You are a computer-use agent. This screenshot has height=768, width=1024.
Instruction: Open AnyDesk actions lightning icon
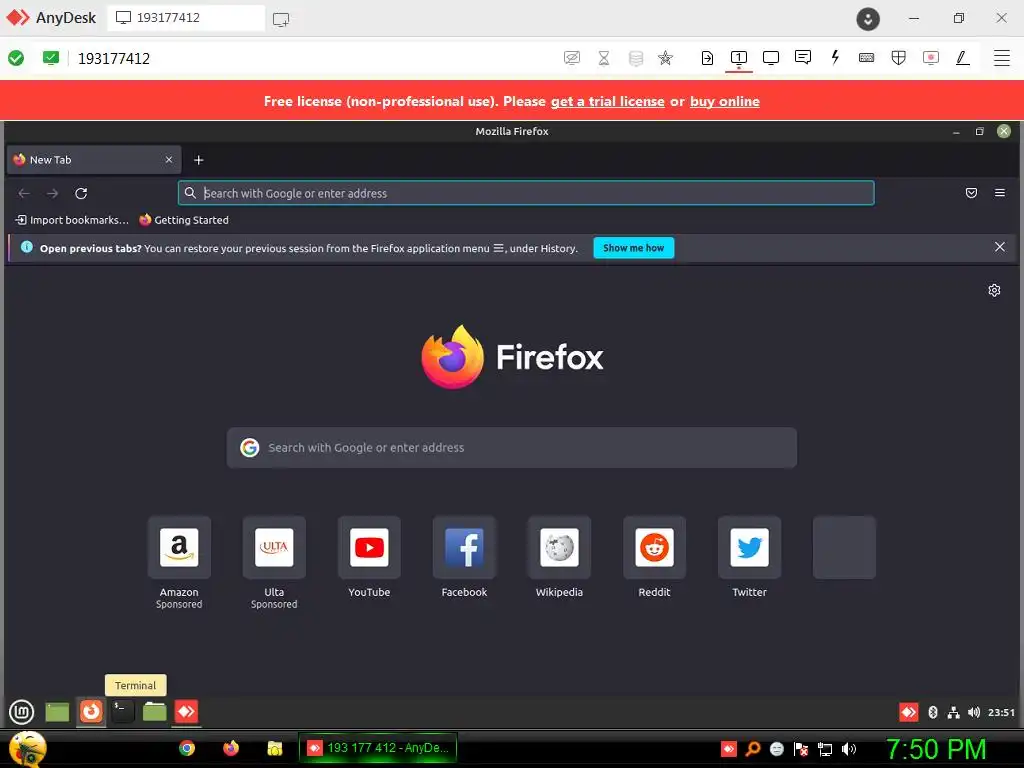[x=835, y=57]
